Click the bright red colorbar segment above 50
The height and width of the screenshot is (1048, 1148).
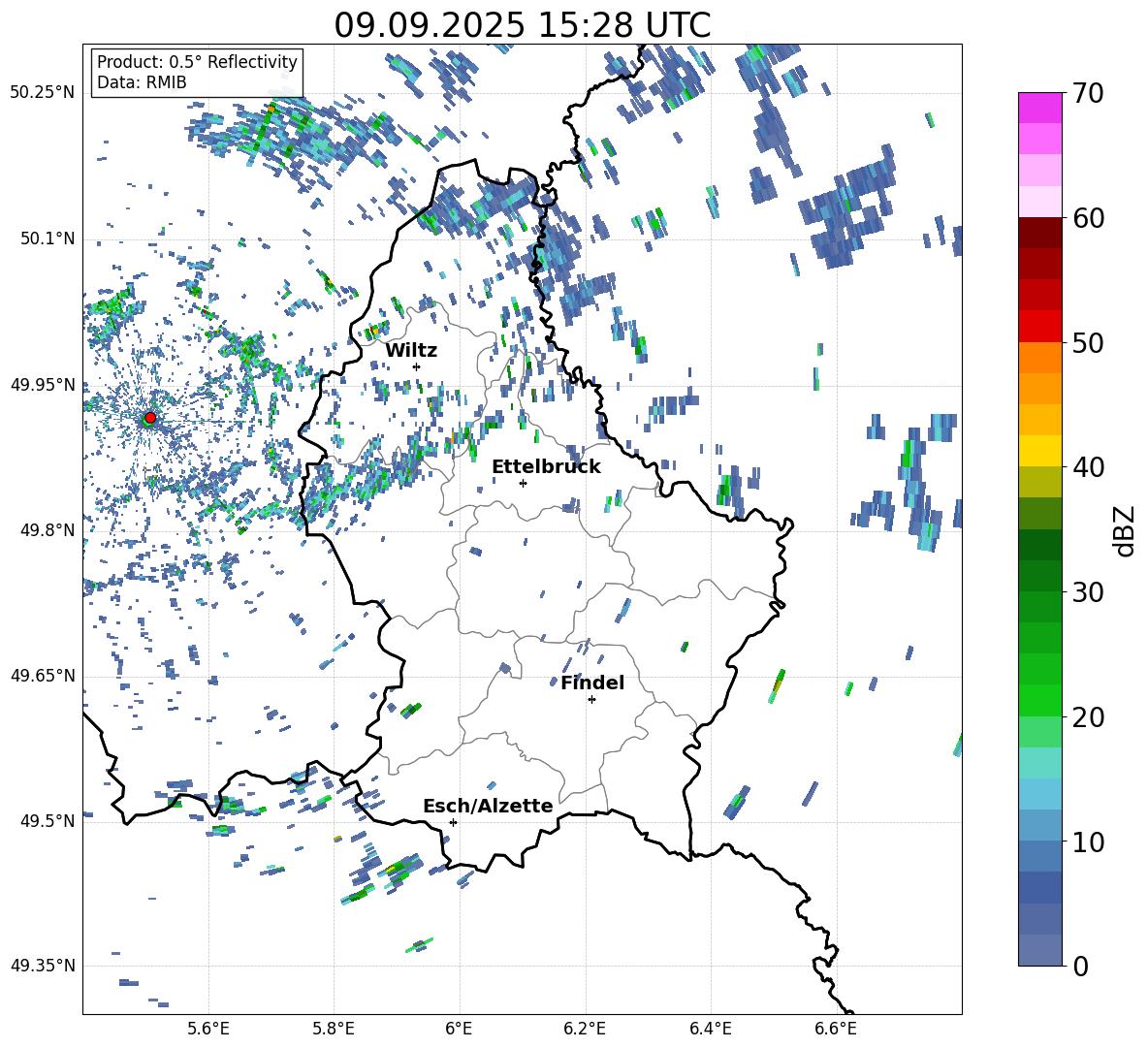point(1039,327)
